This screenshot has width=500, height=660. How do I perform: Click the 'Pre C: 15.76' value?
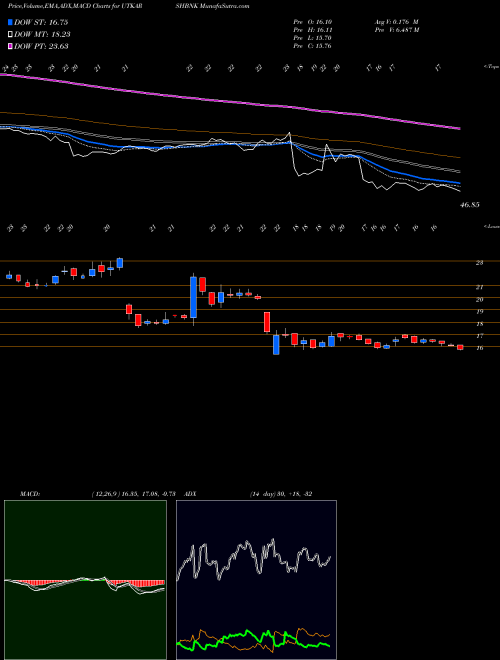[x=312, y=46]
